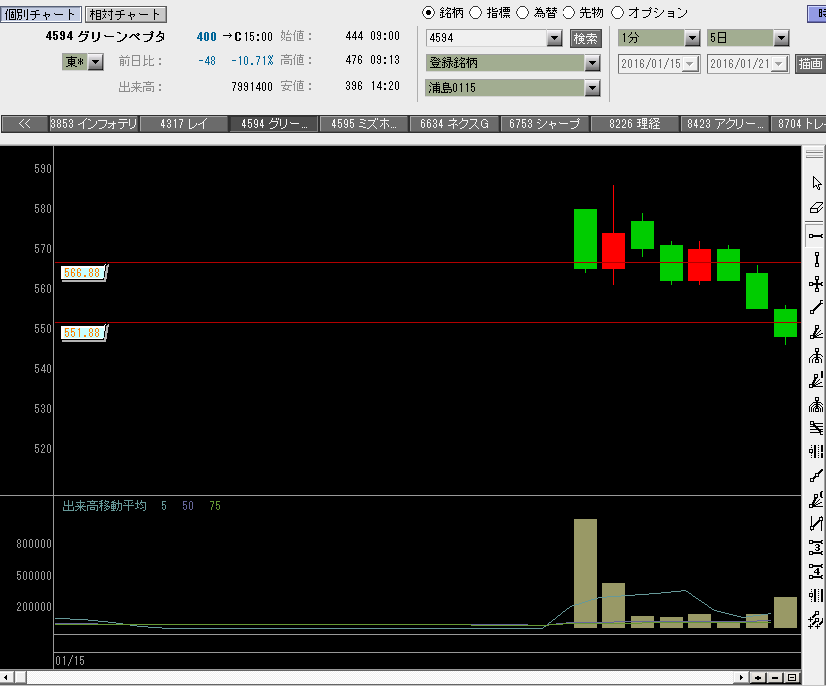The height and width of the screenshot is (686, 826).
Task: Click the toolbar grip handle at top
Action: pos(814,154)
